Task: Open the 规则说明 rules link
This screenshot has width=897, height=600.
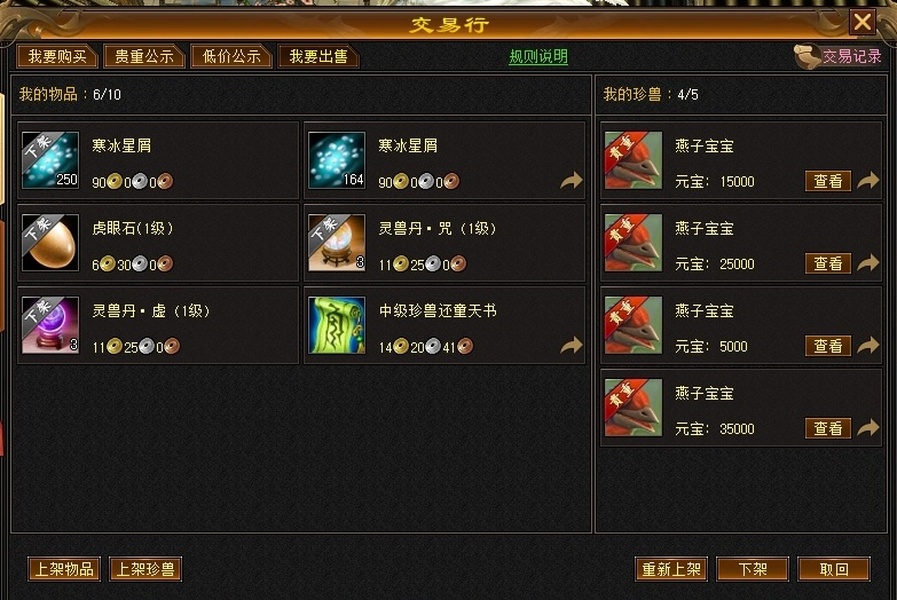Action: pyautogui.click(x=538, y=57)
